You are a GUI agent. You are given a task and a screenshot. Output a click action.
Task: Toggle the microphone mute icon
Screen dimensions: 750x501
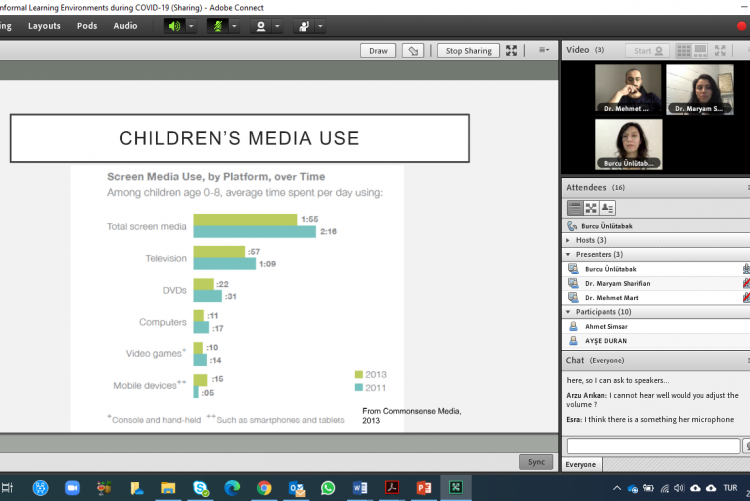tap(217, 26)
